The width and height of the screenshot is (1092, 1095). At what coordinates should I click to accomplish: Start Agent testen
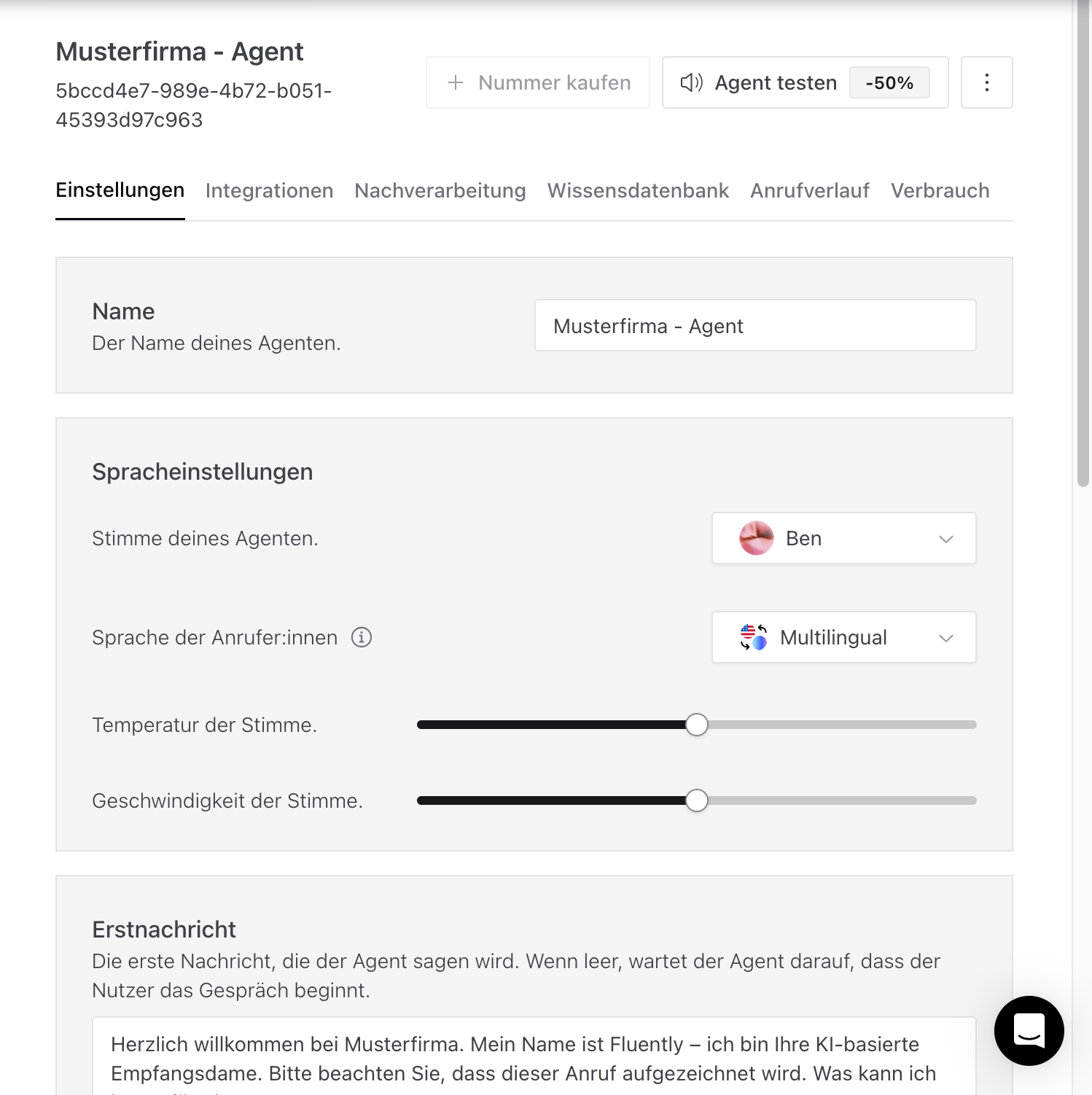(x=805, y=82)
